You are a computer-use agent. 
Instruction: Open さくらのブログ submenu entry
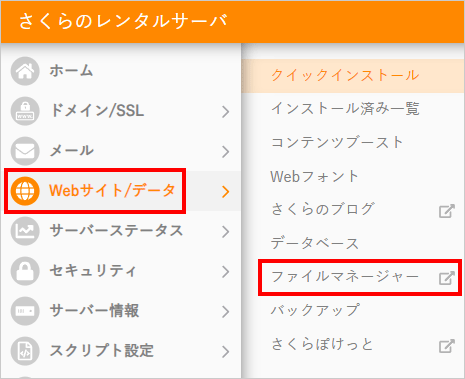pyautogui.click(x=323, y=209)
